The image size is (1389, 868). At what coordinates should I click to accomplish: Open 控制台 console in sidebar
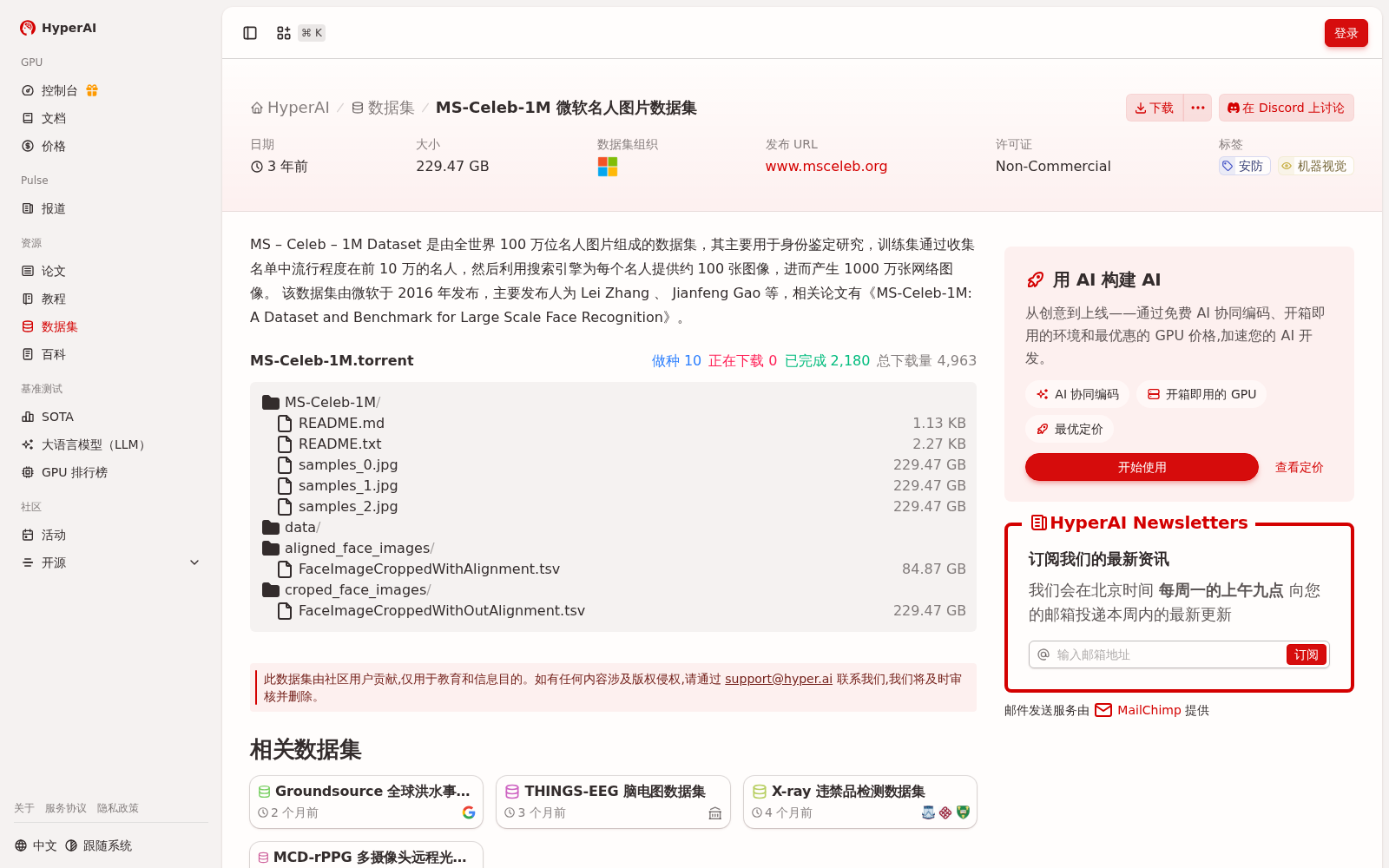tap(60, 90)
